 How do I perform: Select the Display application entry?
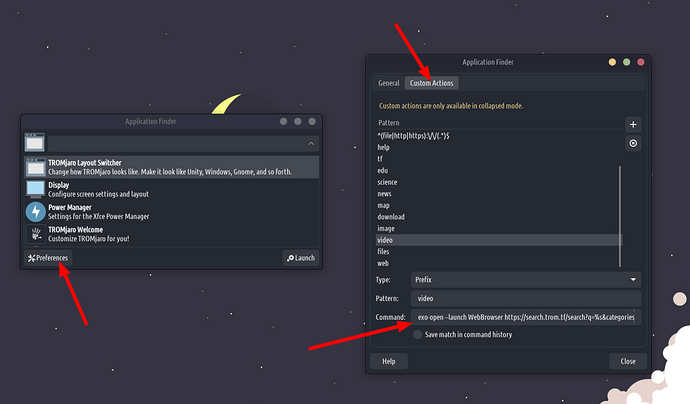[x=172, y=190]
